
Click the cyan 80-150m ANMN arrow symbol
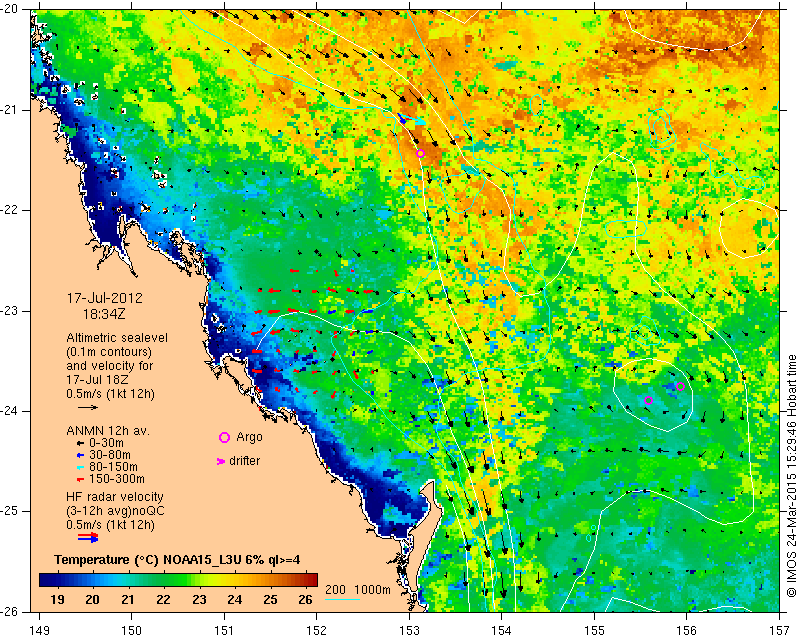80,467
